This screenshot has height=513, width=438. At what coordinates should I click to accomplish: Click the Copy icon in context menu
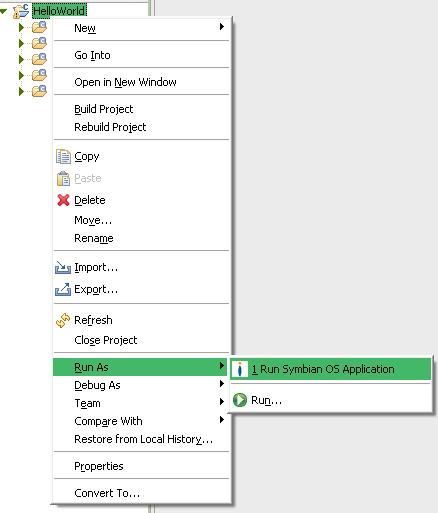63,156
